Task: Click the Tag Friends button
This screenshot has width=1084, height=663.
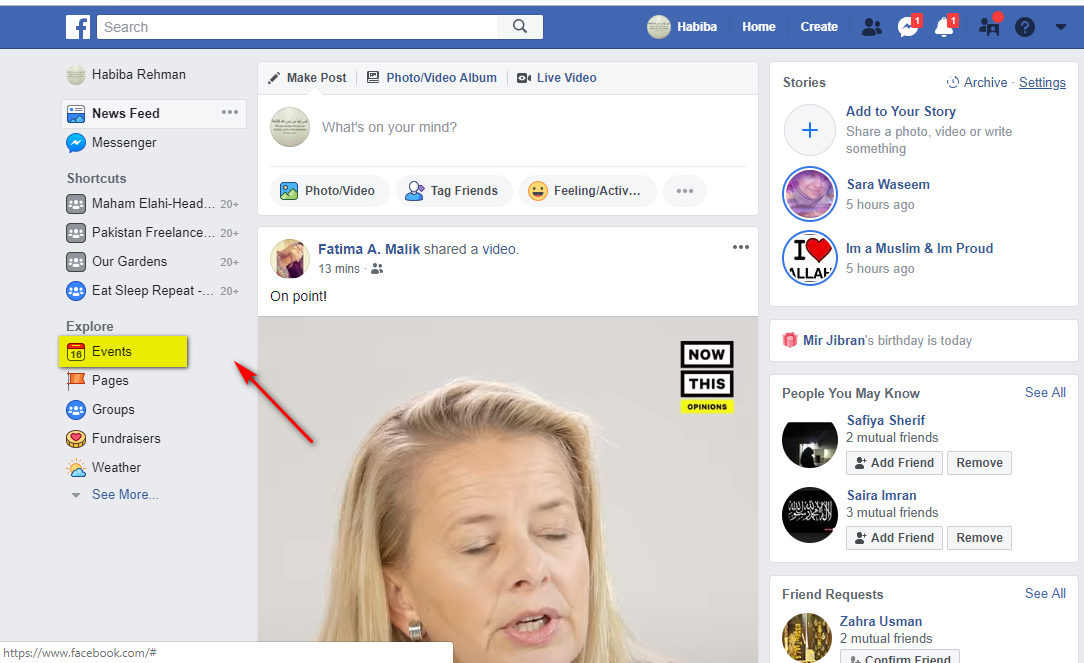Action: tap(454, 191)
